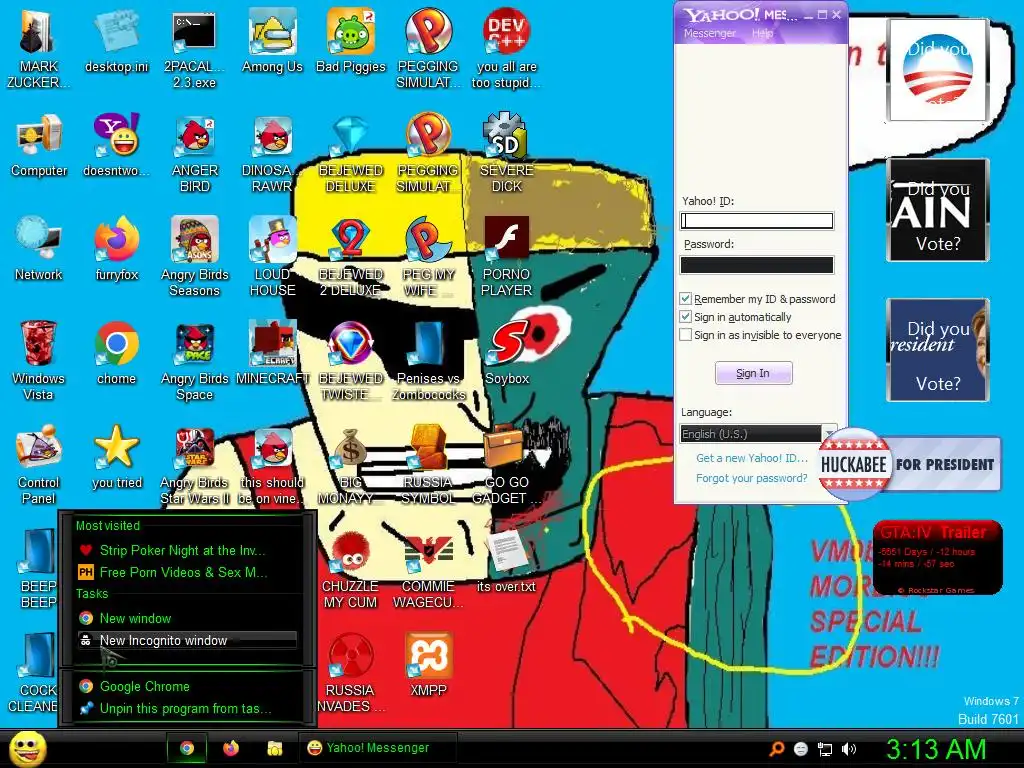Expand the Language dropdown in Yahoo Messenger
The image size is (1024, 768).
828,434
